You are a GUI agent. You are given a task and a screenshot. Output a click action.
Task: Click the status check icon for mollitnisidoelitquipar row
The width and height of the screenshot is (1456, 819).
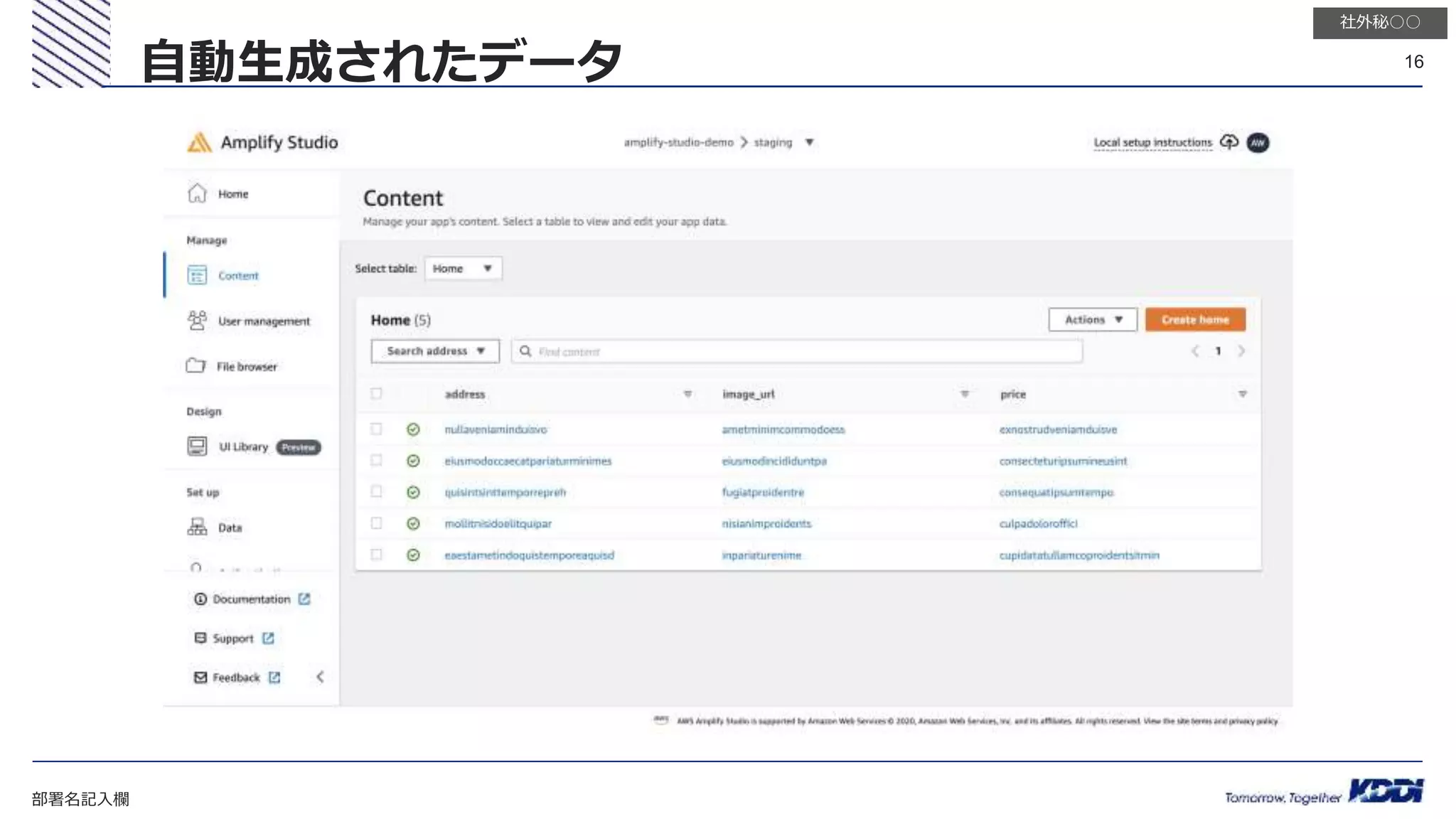point(413,524)
